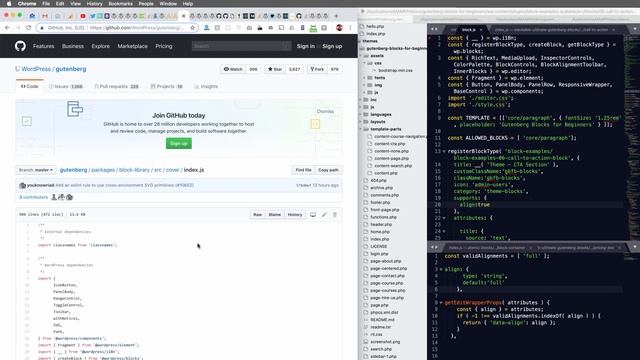This screenshot has height=360, width=640.
Task: Open the Branch master dropdown
Action: [x=36, y=170]
